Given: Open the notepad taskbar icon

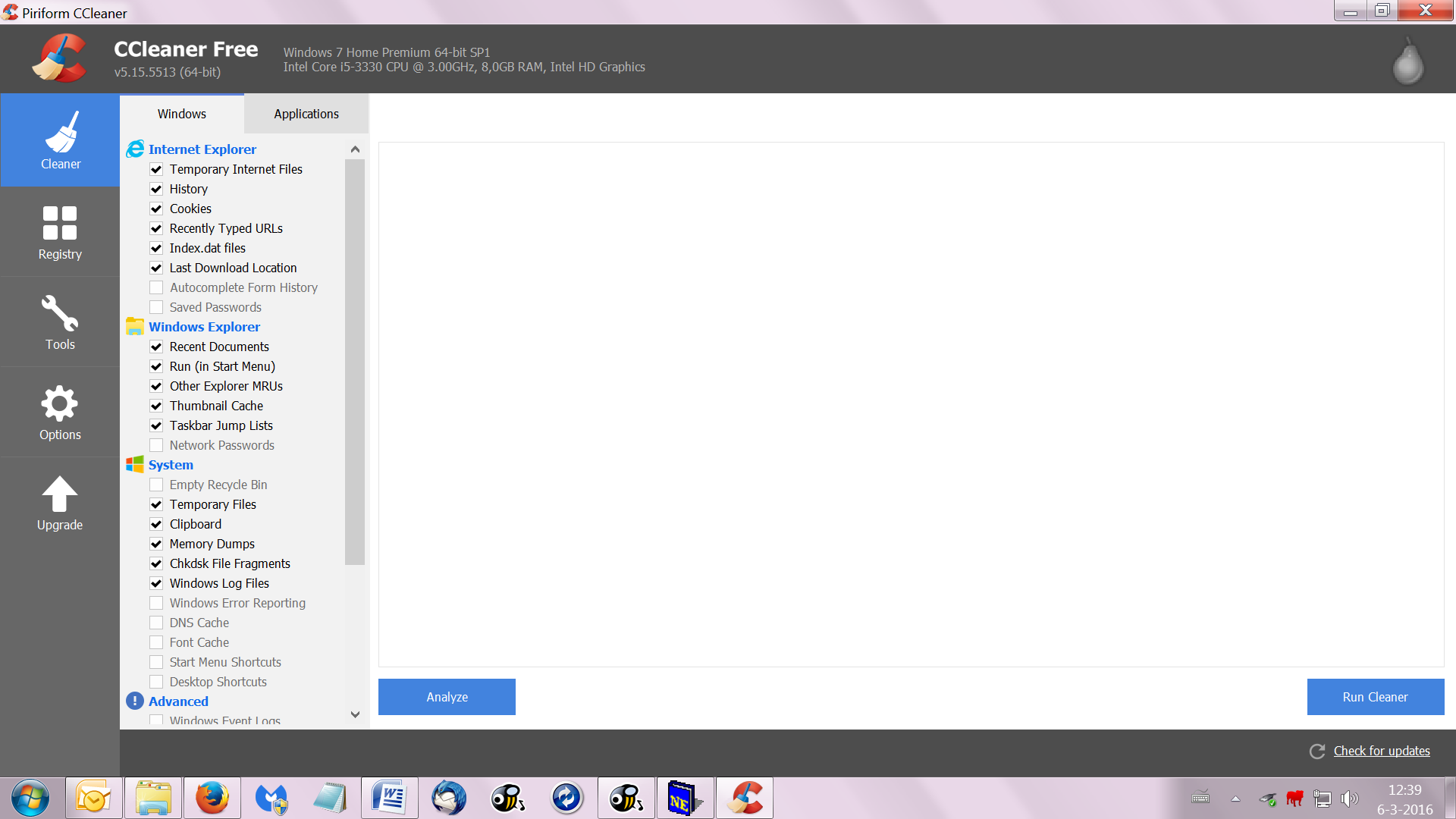Looking at the screenshot, I should click(x=331, y=798).
